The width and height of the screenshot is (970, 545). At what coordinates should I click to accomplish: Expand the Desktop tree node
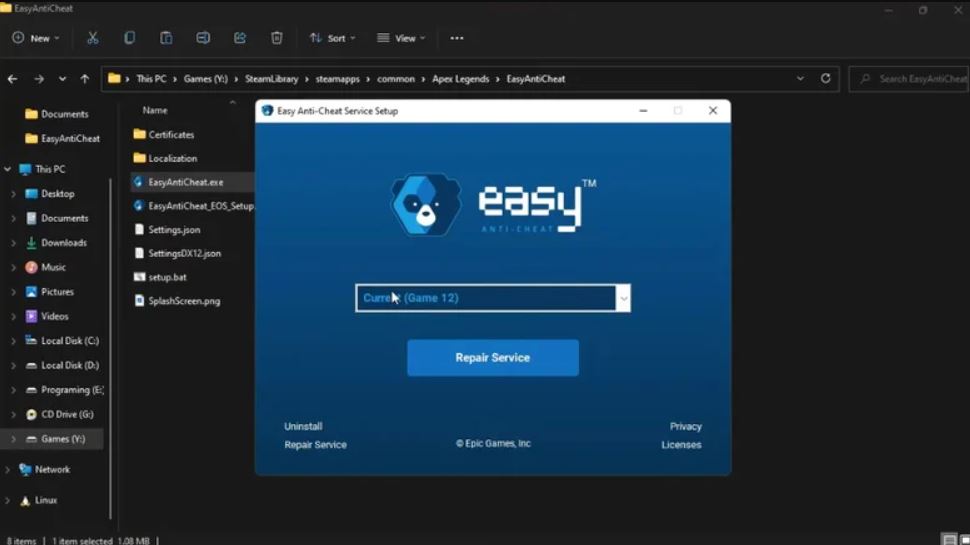pos(14,194)
